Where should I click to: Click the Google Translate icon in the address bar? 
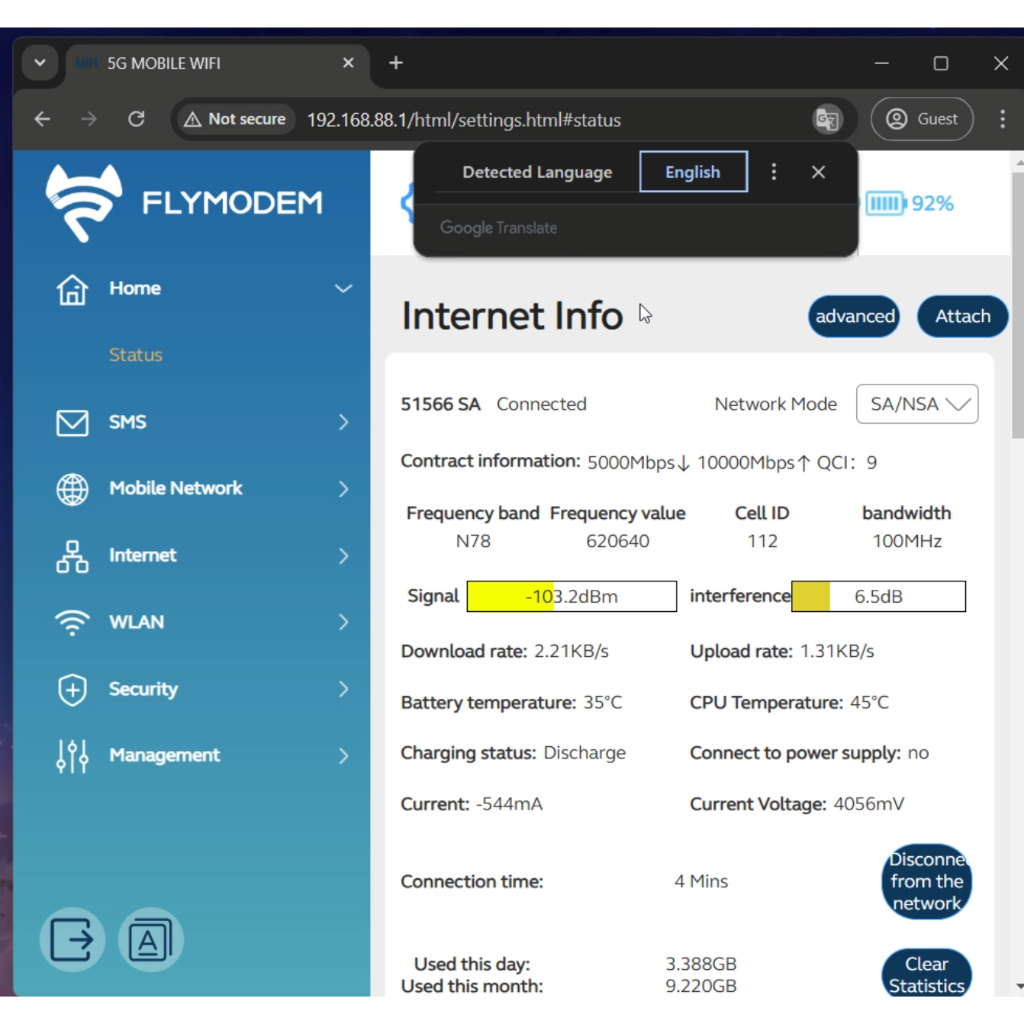pyautogui.click(x=826, y=120)
